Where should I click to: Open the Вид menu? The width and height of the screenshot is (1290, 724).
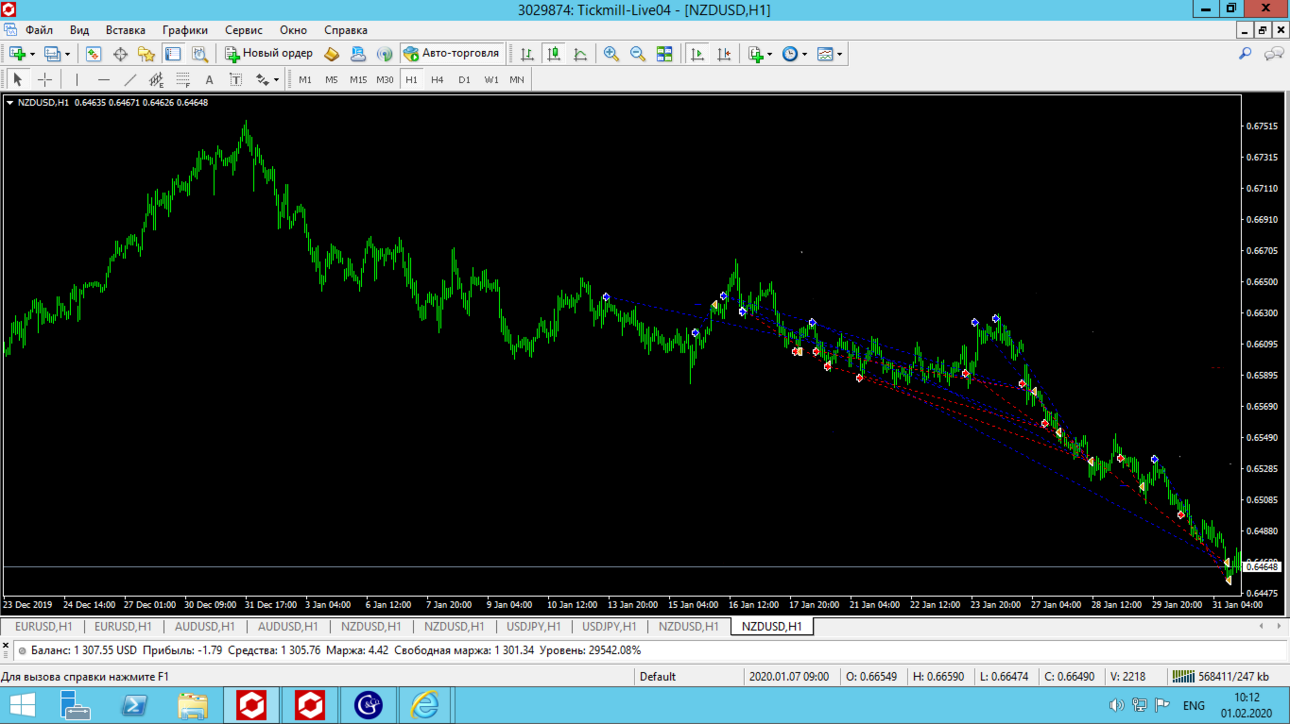[79, 30]
